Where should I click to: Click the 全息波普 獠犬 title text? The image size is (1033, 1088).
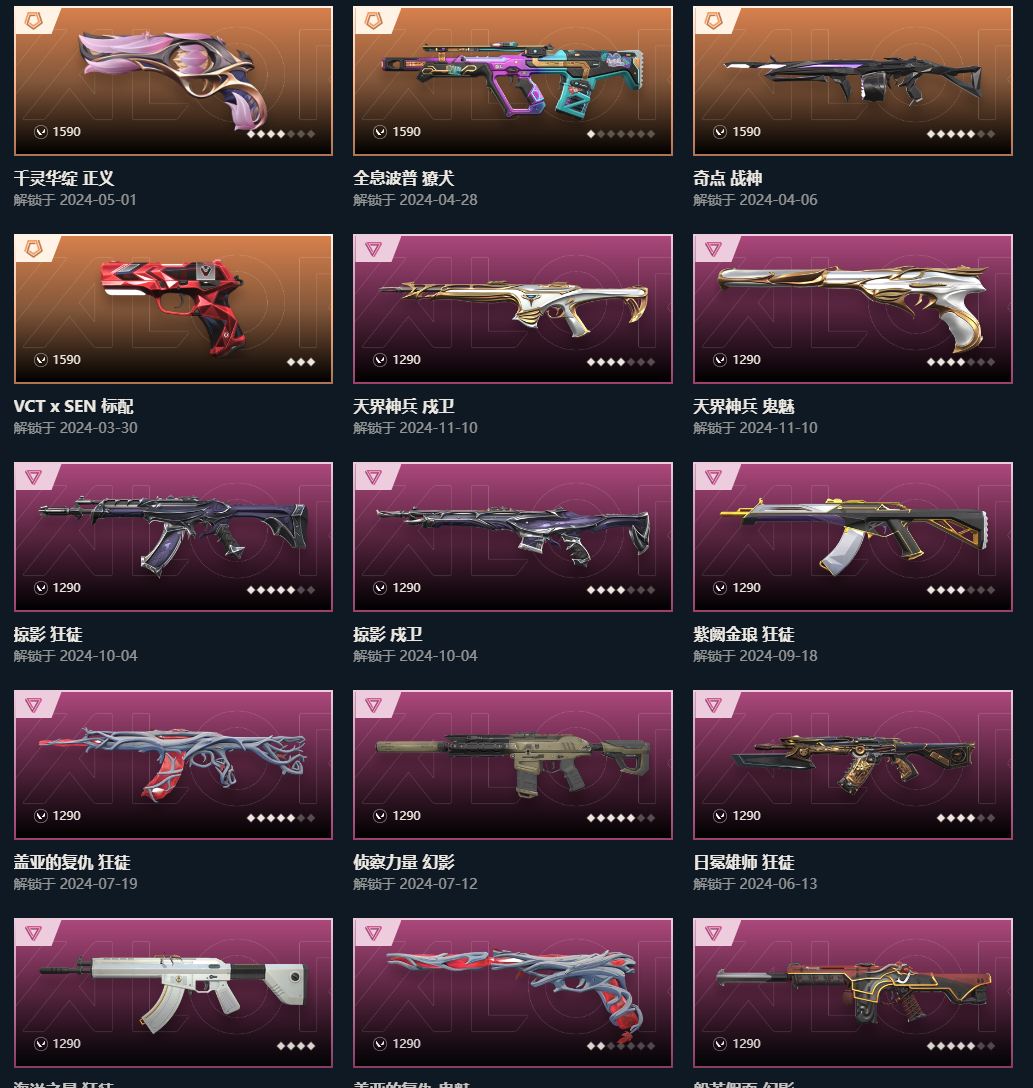[x=404, y=178]
